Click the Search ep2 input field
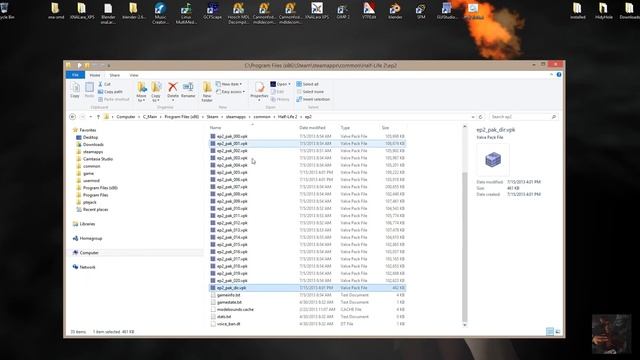Screen dimensions: 640x360 (x=523, y=117)
